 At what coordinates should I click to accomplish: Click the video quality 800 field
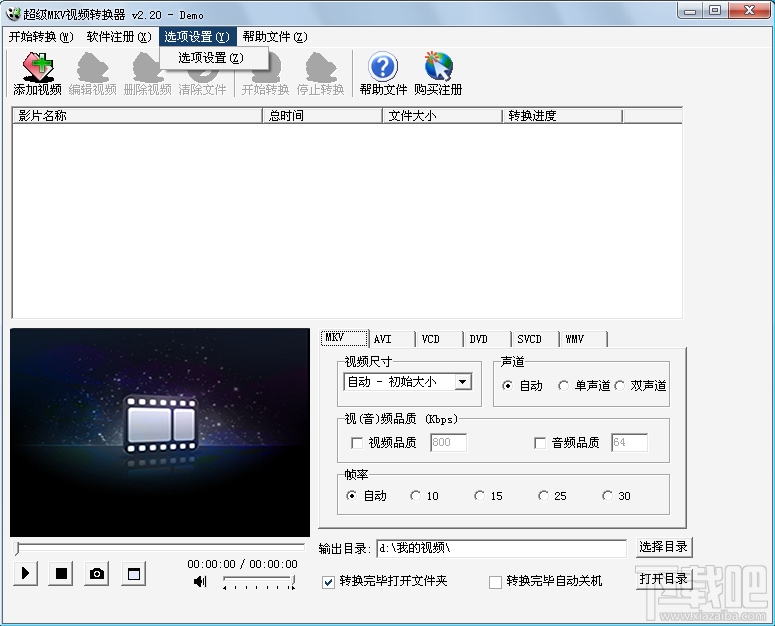click(x=448, y=443)
